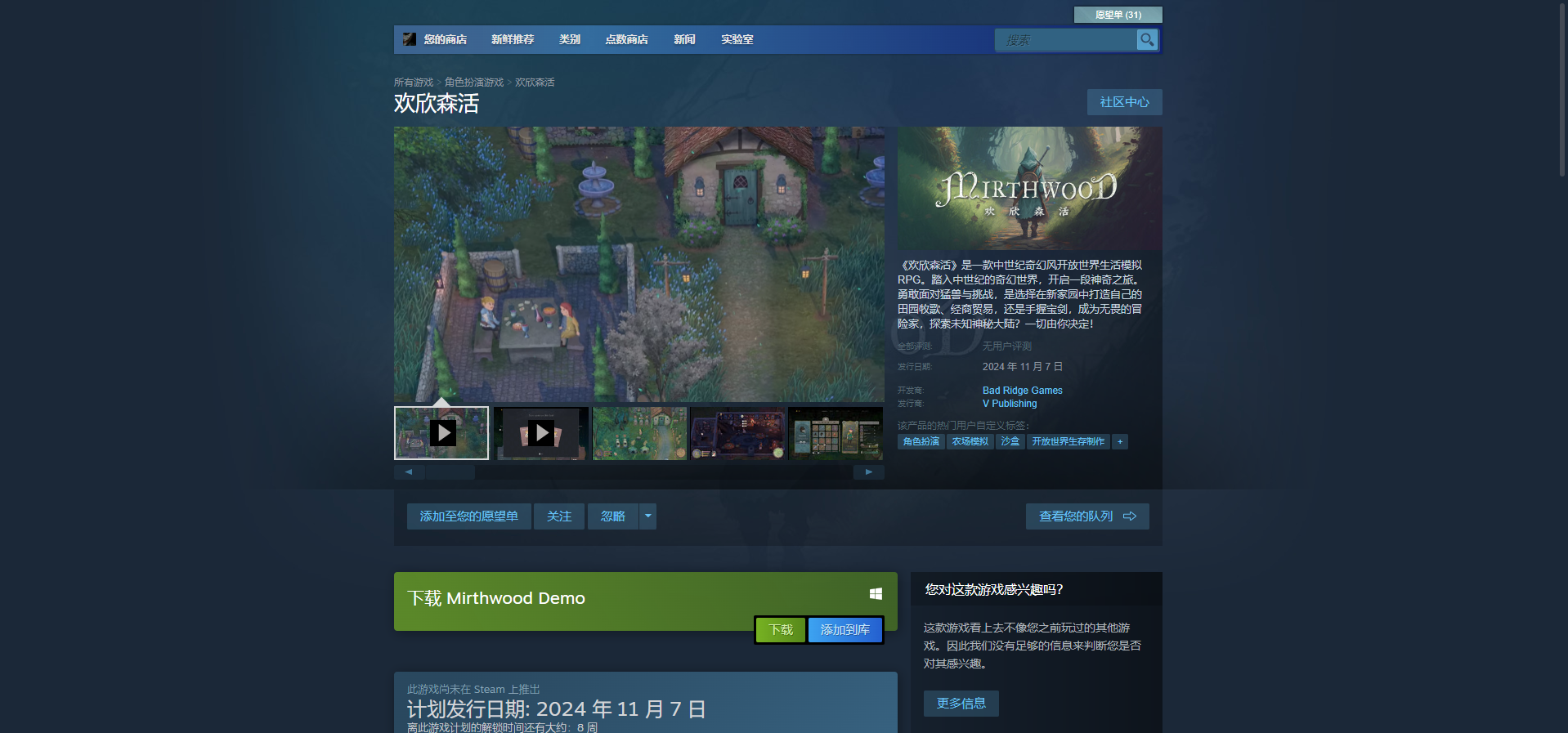Select the third screenshot thumbnail
The height and width of the screenshot is (733, 1568).
tap(639, 433)
